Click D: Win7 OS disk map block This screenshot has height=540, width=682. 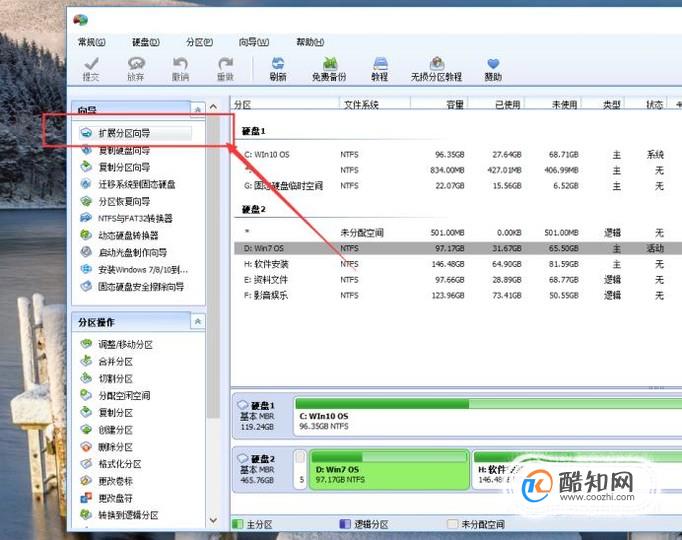389,470
